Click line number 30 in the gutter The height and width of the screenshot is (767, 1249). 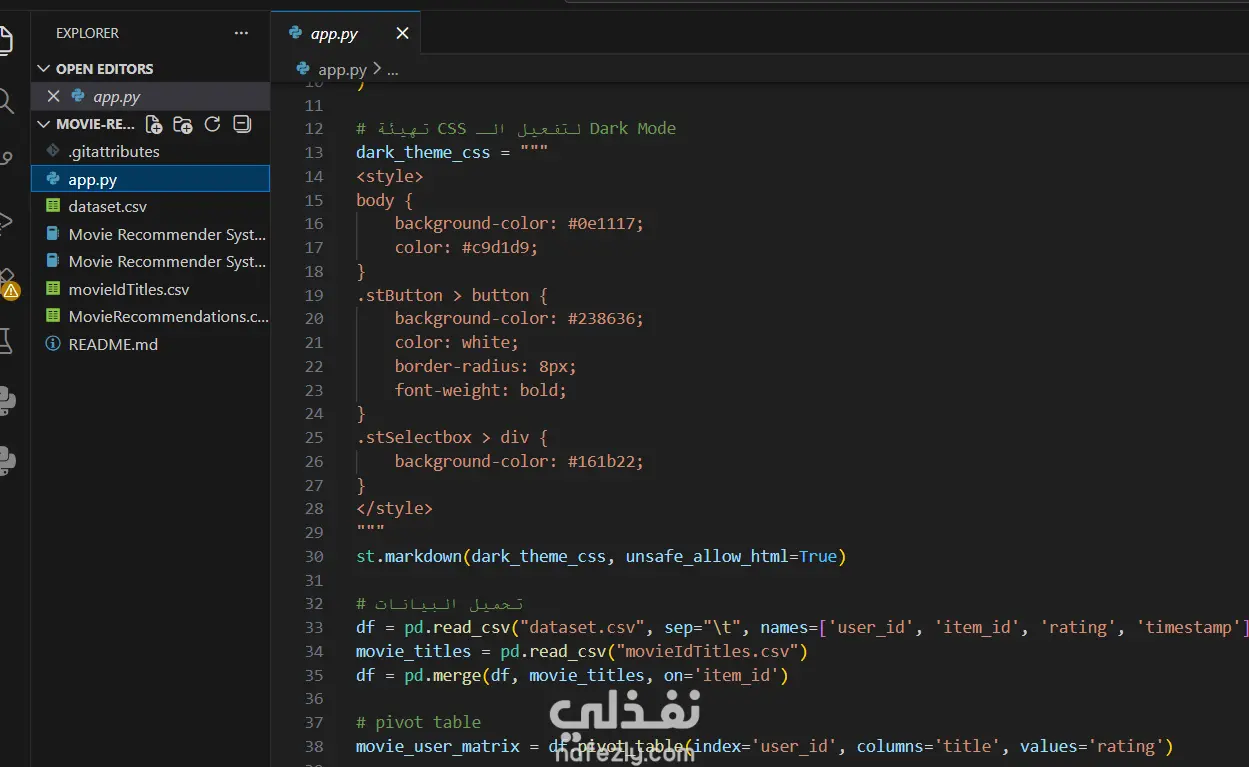point(314,556)
